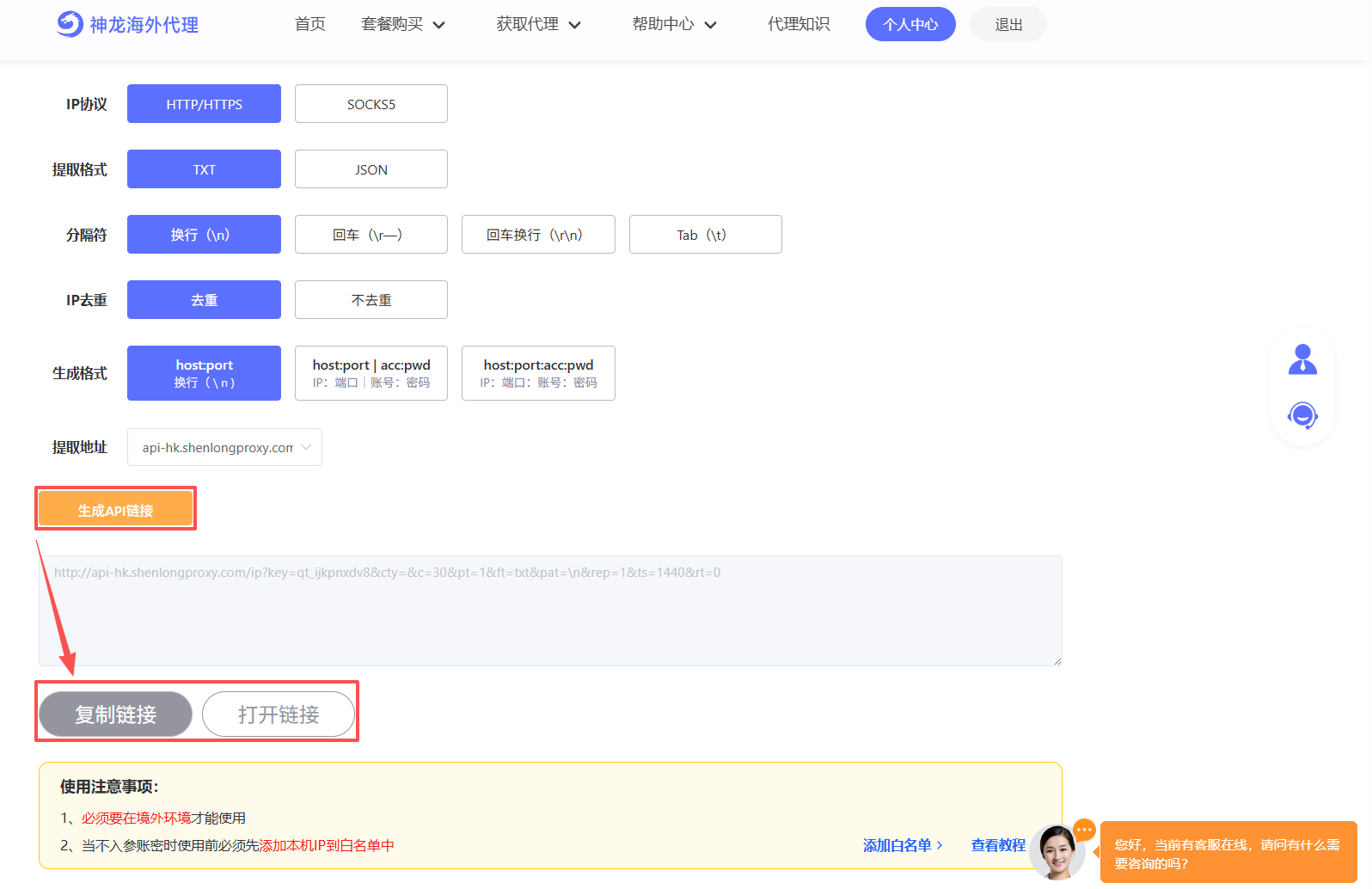Screen dimensions: 1372x889
Task: Click the orange chat bubble icon
Action: [x=1085, y=830]
